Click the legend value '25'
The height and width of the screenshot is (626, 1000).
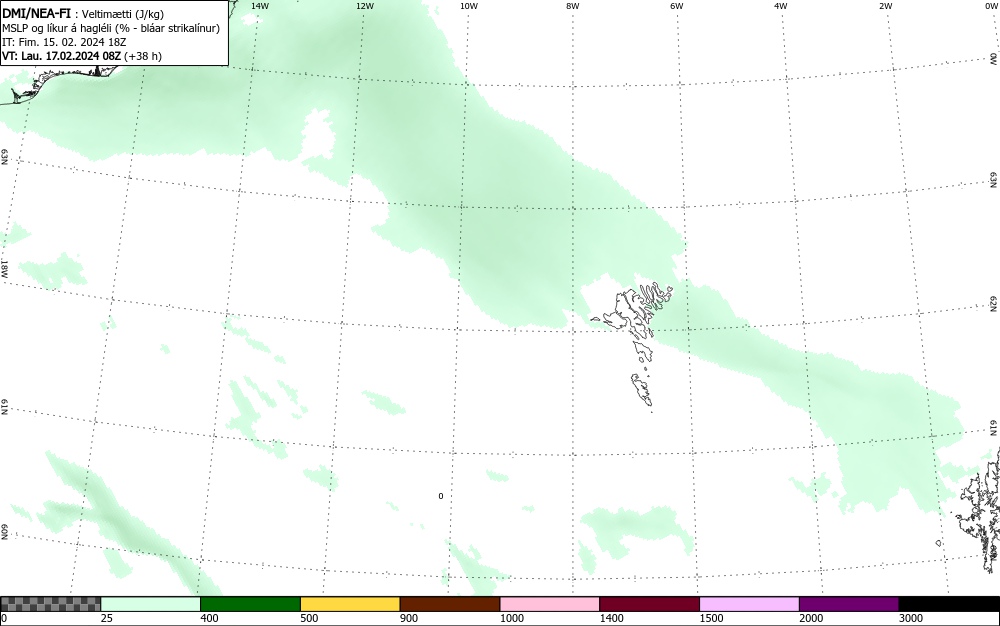[x=107, y=618]
